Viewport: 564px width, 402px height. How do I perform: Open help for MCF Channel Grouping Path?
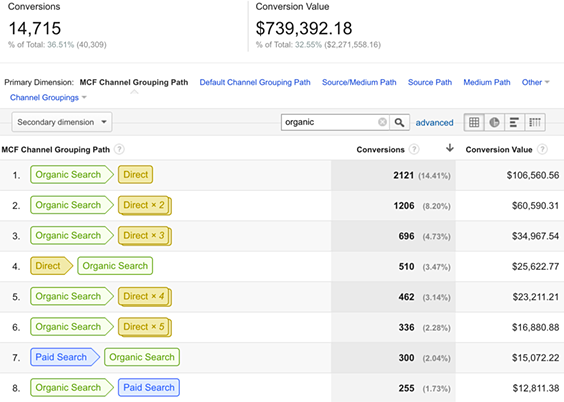pos(119,149)
